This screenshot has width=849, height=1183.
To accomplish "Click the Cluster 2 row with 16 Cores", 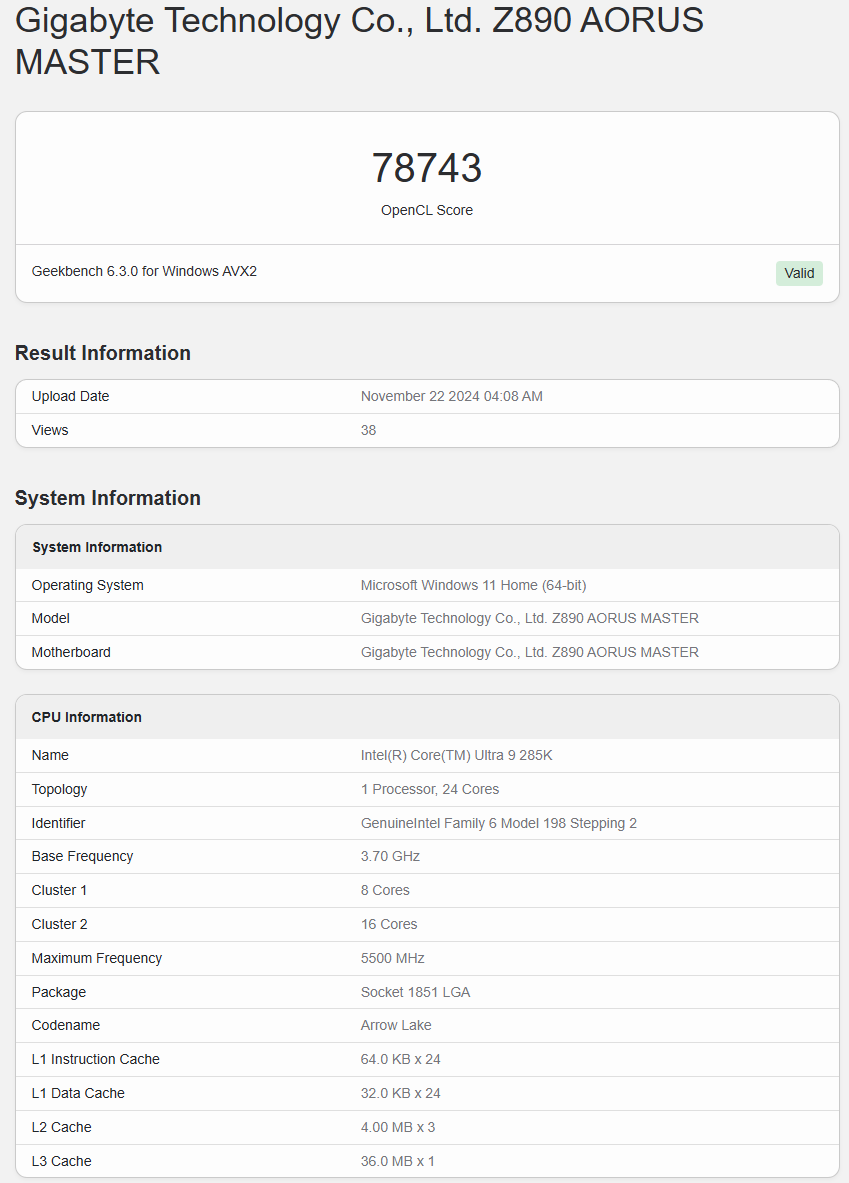I will pos(389,924).
